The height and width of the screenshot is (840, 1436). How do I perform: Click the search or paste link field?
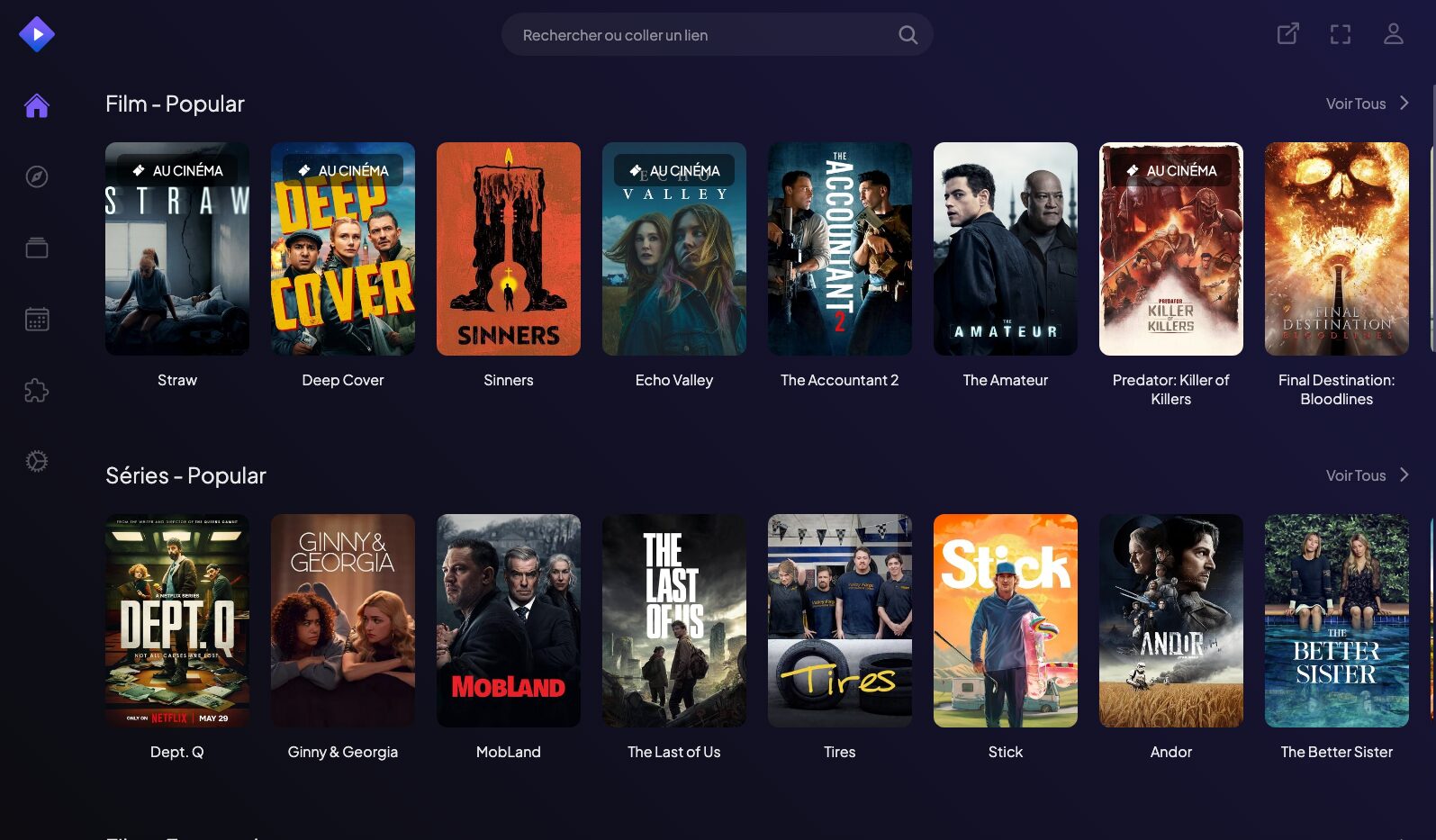717,34
